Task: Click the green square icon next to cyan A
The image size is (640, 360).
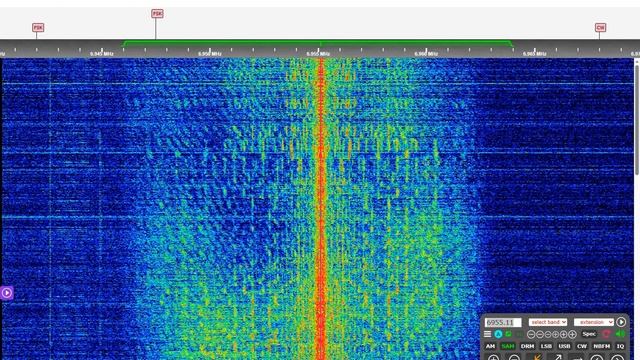Action: (x=509, y=334)
